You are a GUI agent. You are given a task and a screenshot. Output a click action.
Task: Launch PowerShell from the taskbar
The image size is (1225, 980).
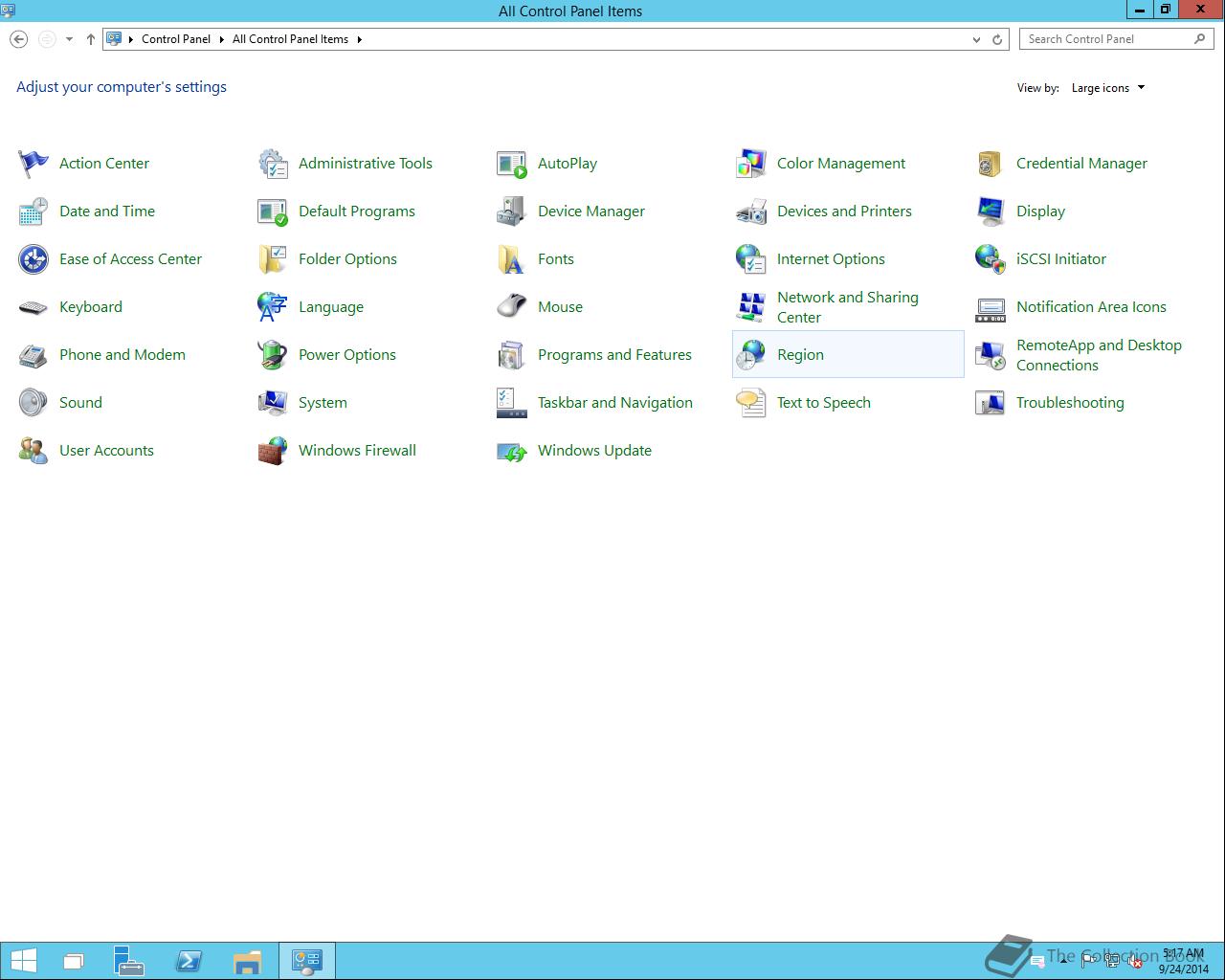point(189,961)
